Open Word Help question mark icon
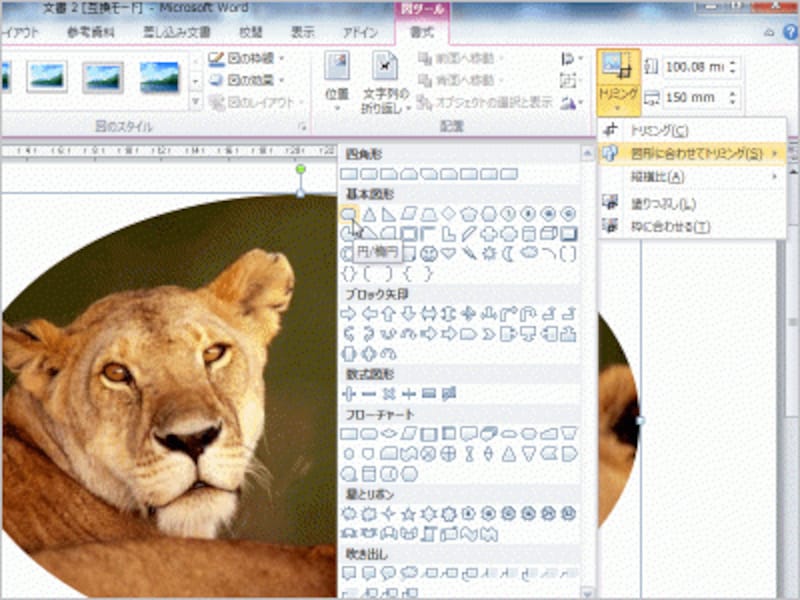Viewport: 800px width, 600px height. 790,32
